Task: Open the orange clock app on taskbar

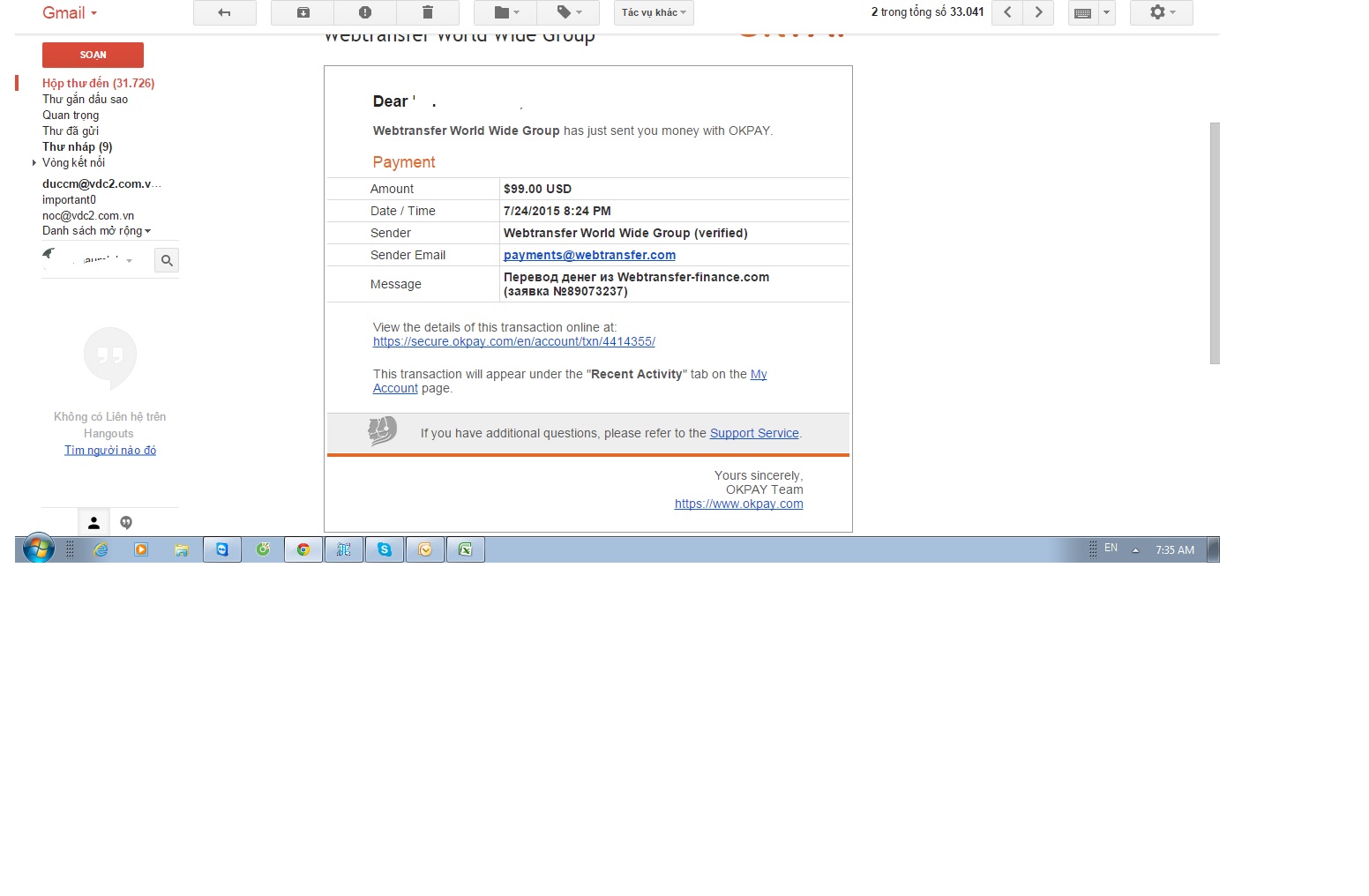Action: click(425, 549)
